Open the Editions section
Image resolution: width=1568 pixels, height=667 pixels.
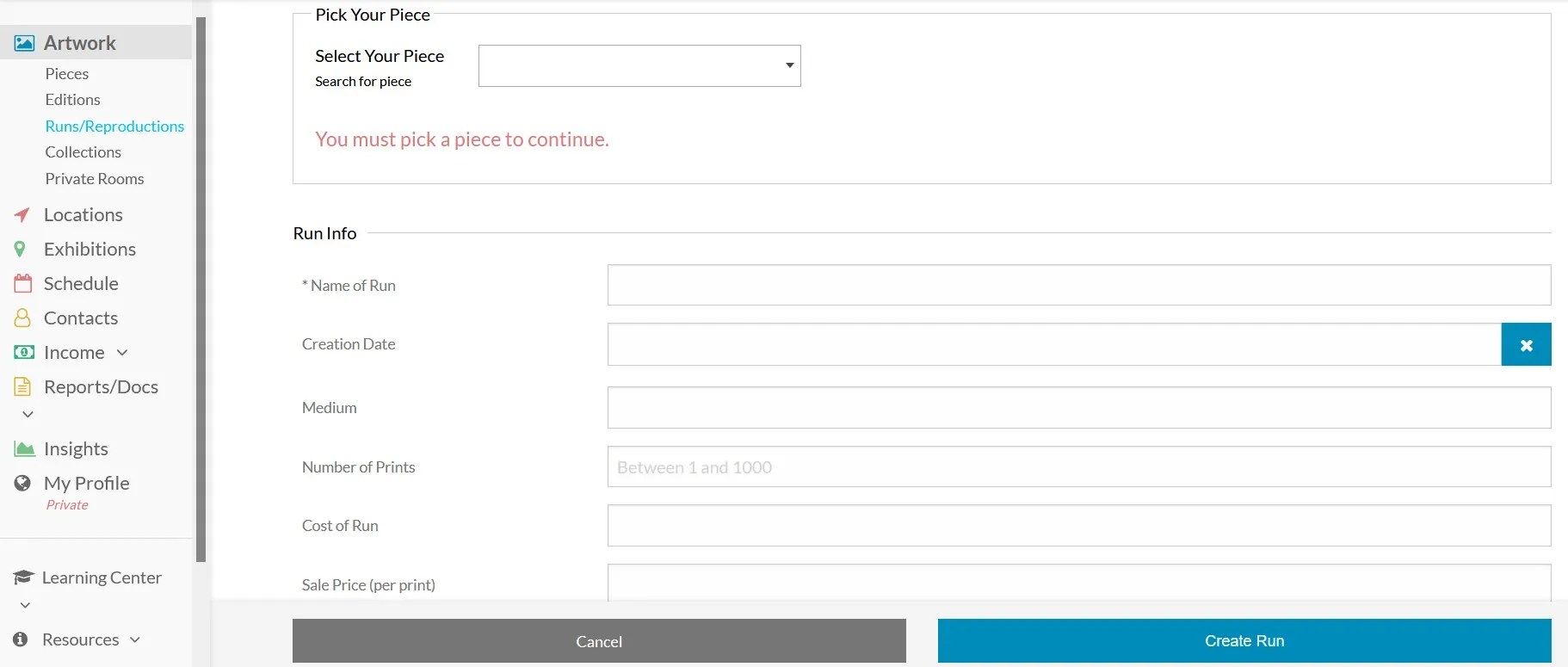pyautogui.click(x=72, y=99)
